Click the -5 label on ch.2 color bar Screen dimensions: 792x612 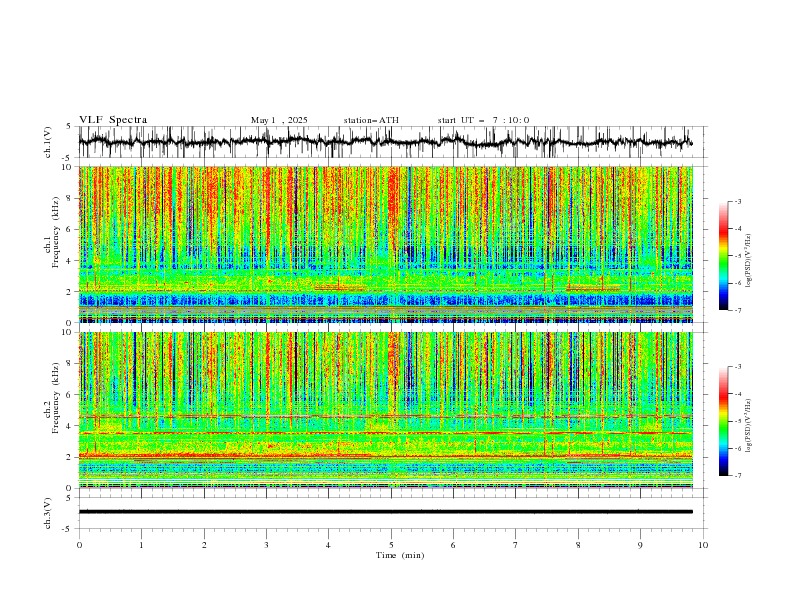pos(738,421)
